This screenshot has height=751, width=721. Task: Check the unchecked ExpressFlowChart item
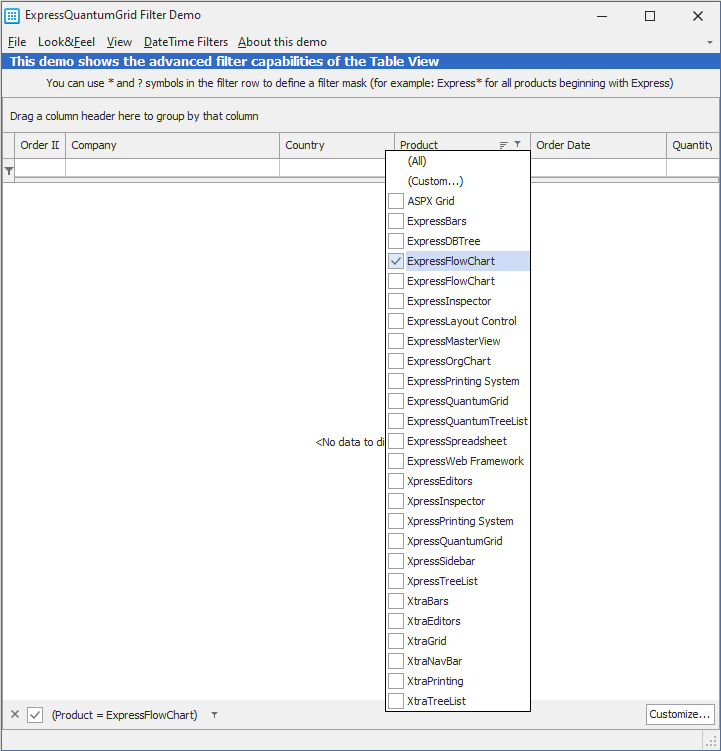(396, 281)
